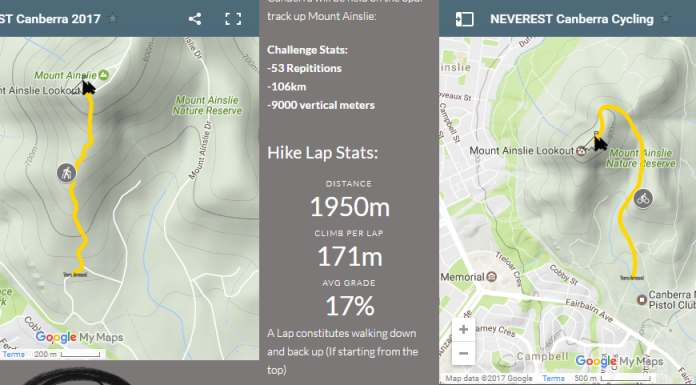696x385 pixels.
Task: Click Mount Ainslie Lookout camera icon
Action: [x=581, y=151]
